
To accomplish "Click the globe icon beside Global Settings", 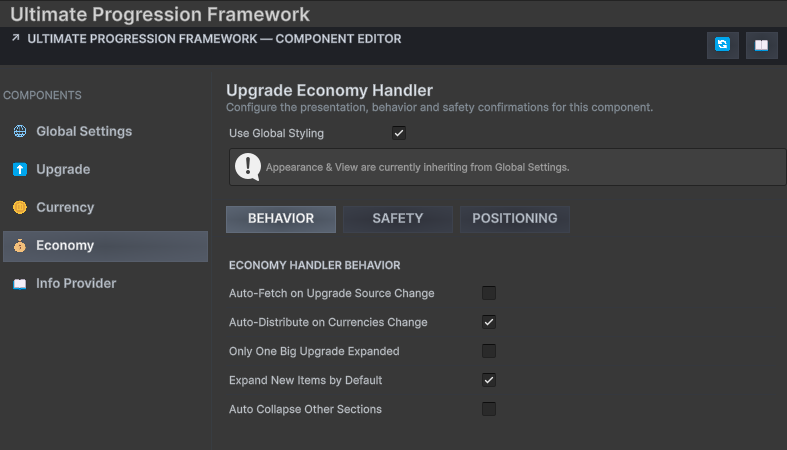I will (20, 131).
